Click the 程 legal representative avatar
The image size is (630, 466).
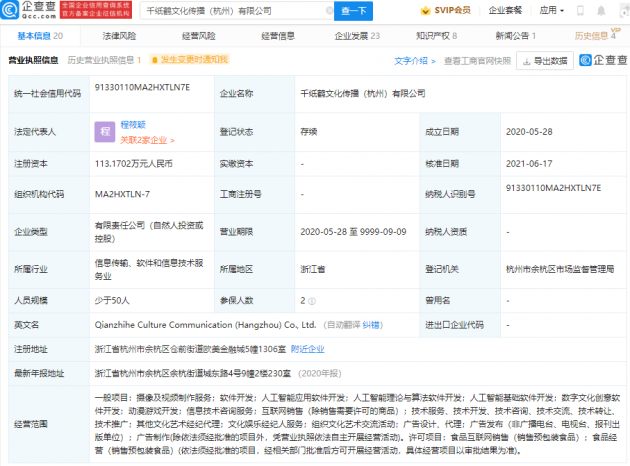[103, 131]
